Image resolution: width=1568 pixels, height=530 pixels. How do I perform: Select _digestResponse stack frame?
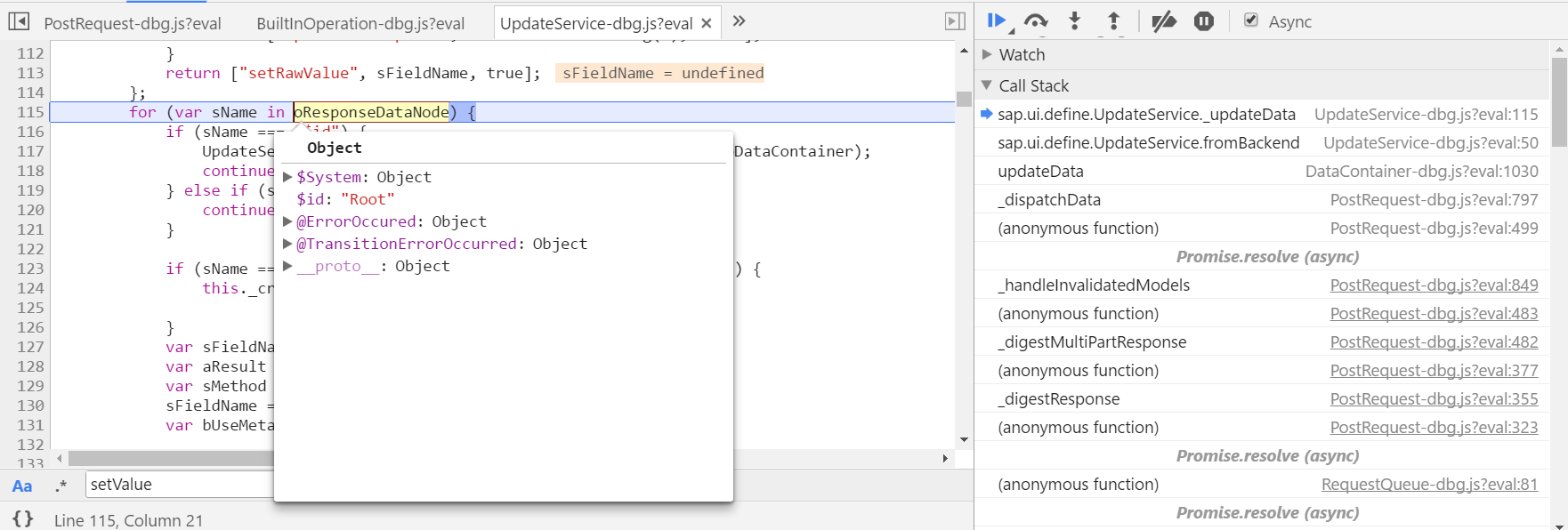point(1262,398)
